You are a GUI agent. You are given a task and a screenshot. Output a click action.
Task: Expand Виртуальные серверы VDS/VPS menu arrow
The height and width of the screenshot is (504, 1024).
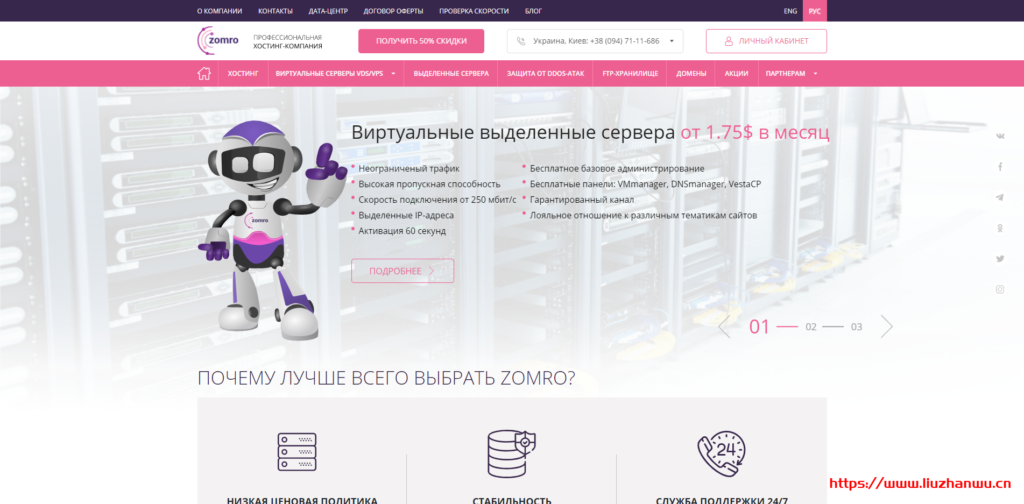coord(393,74)
